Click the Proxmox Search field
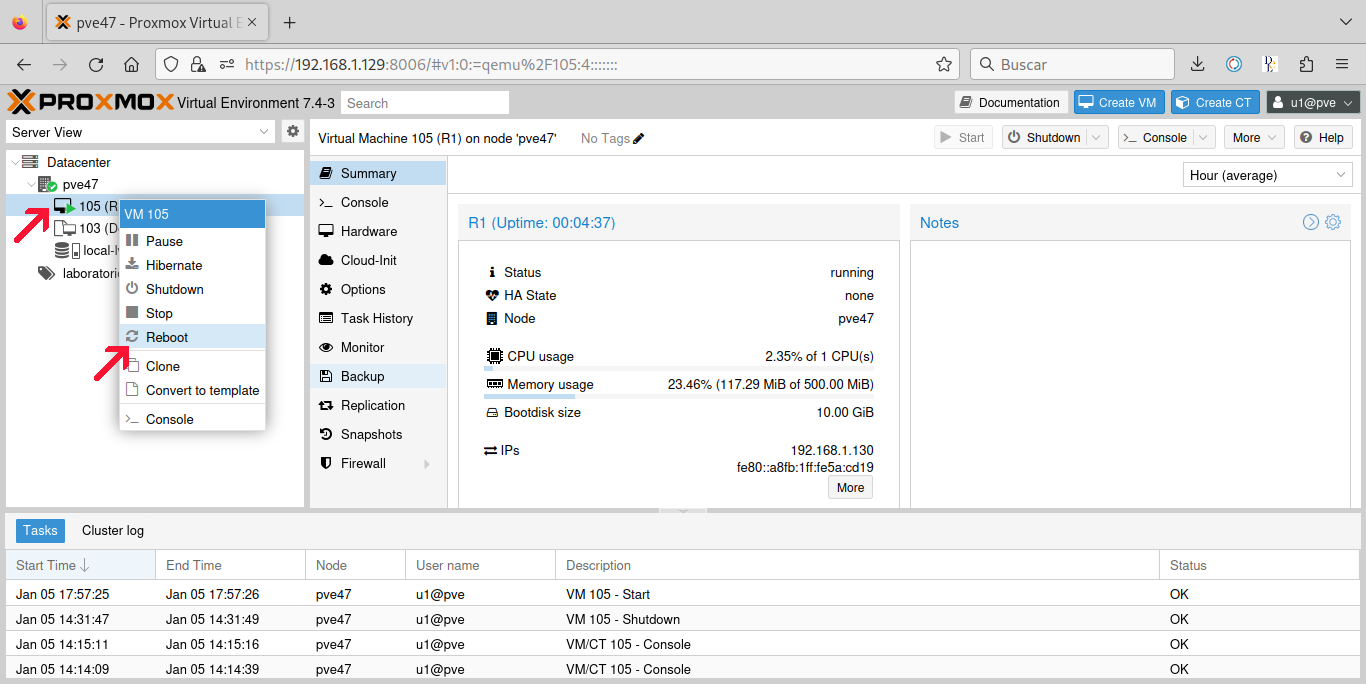This screenshot has height=684, width=1366. 425,103
